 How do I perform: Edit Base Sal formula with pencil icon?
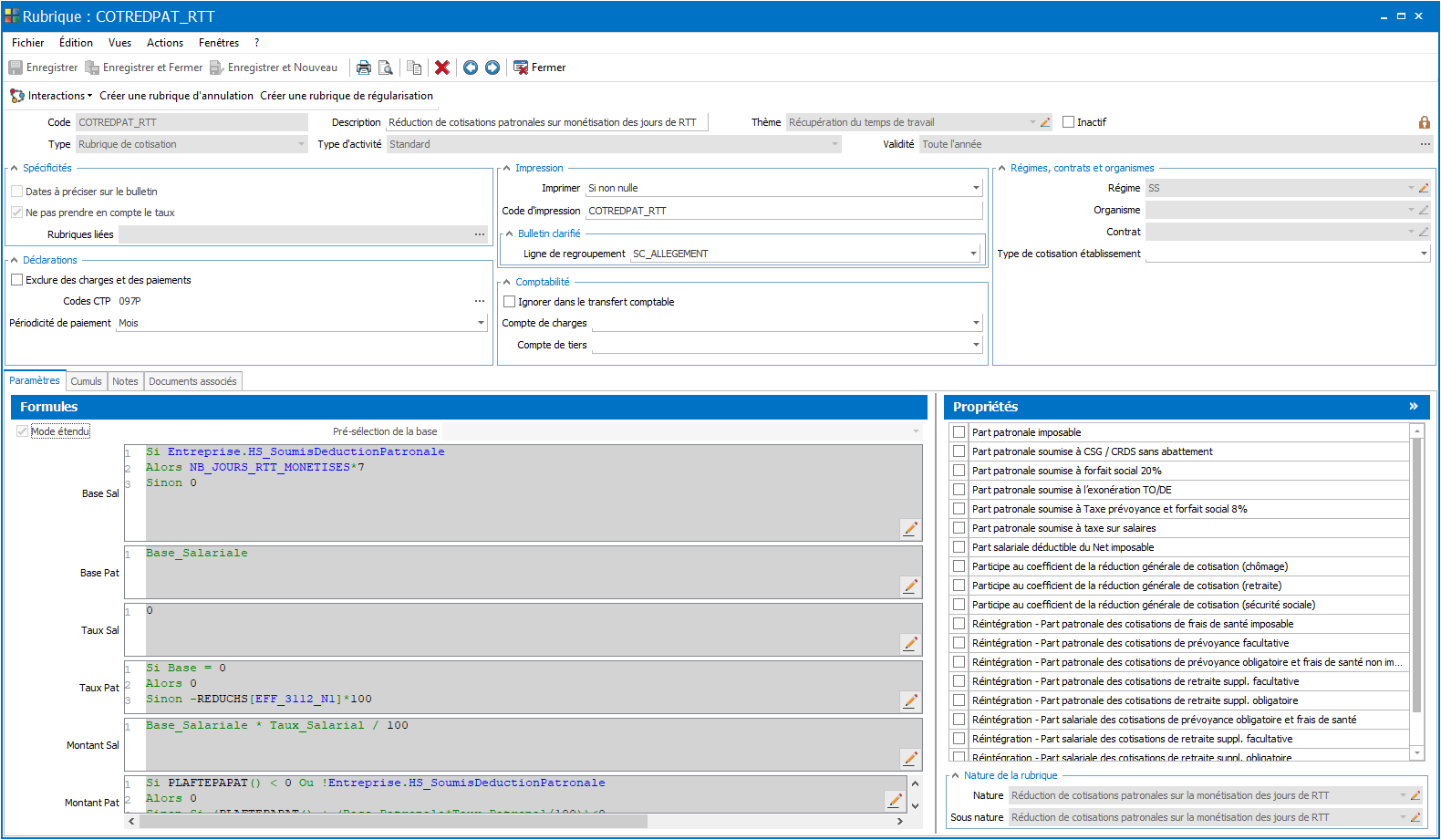tap(910, 529)
